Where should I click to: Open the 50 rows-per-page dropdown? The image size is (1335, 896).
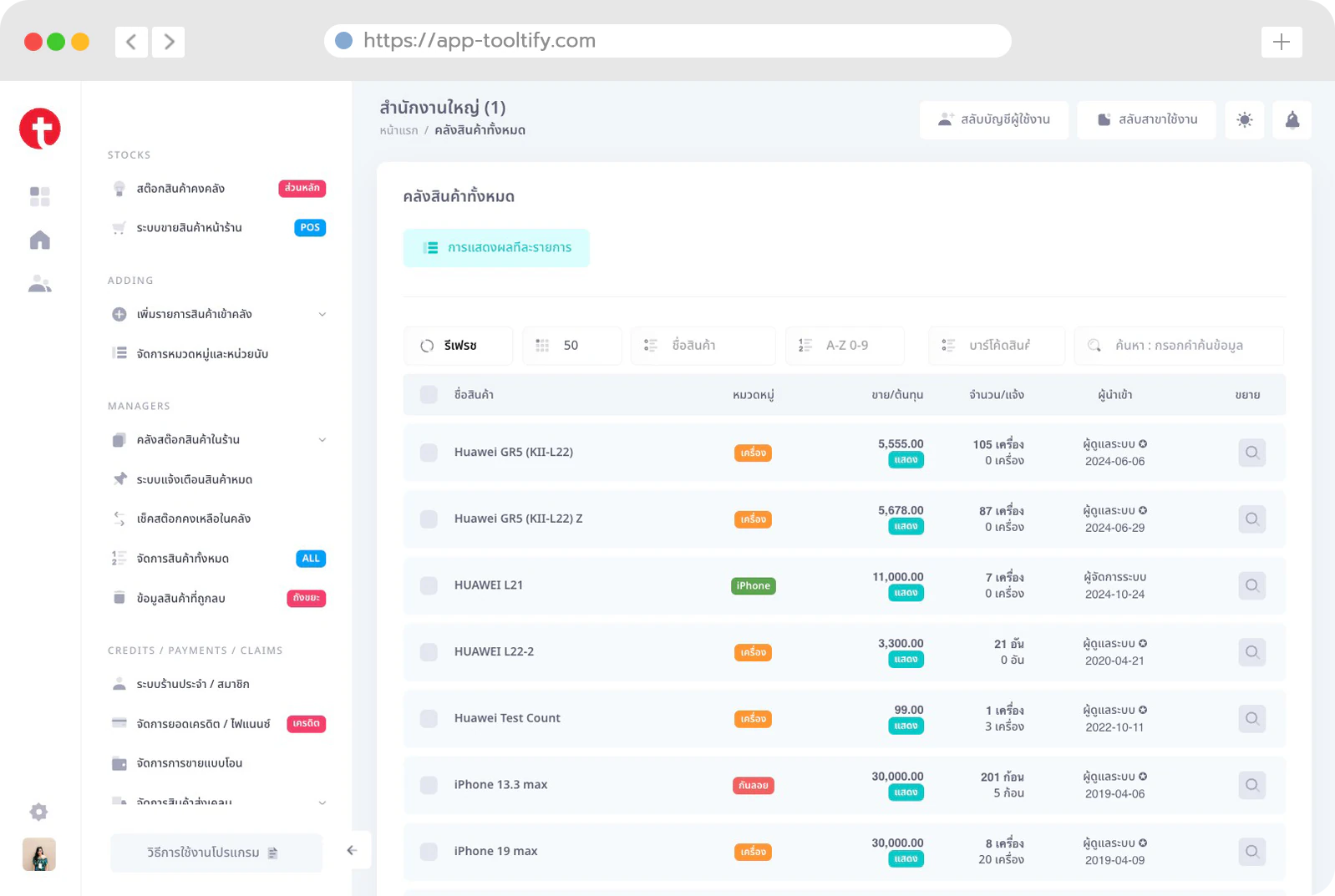[572, 346]
